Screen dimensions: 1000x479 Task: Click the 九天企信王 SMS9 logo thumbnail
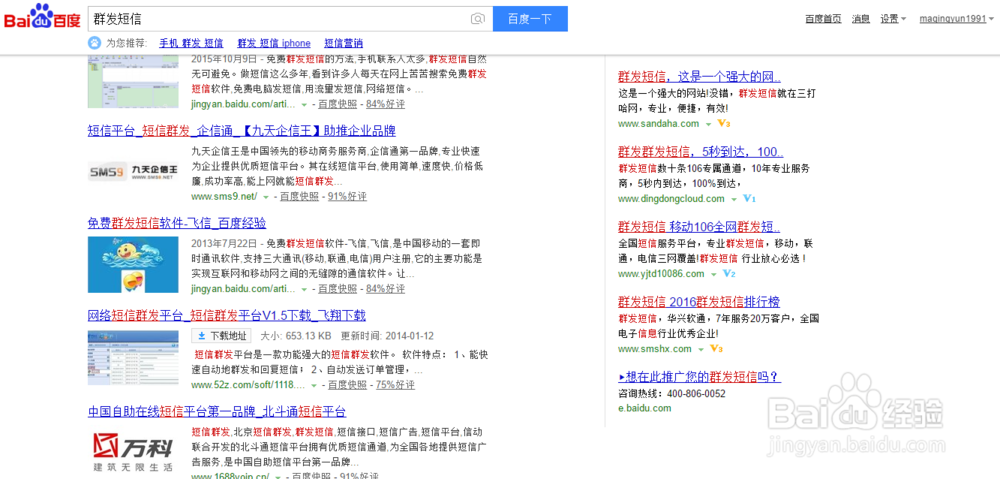(133, 171)
